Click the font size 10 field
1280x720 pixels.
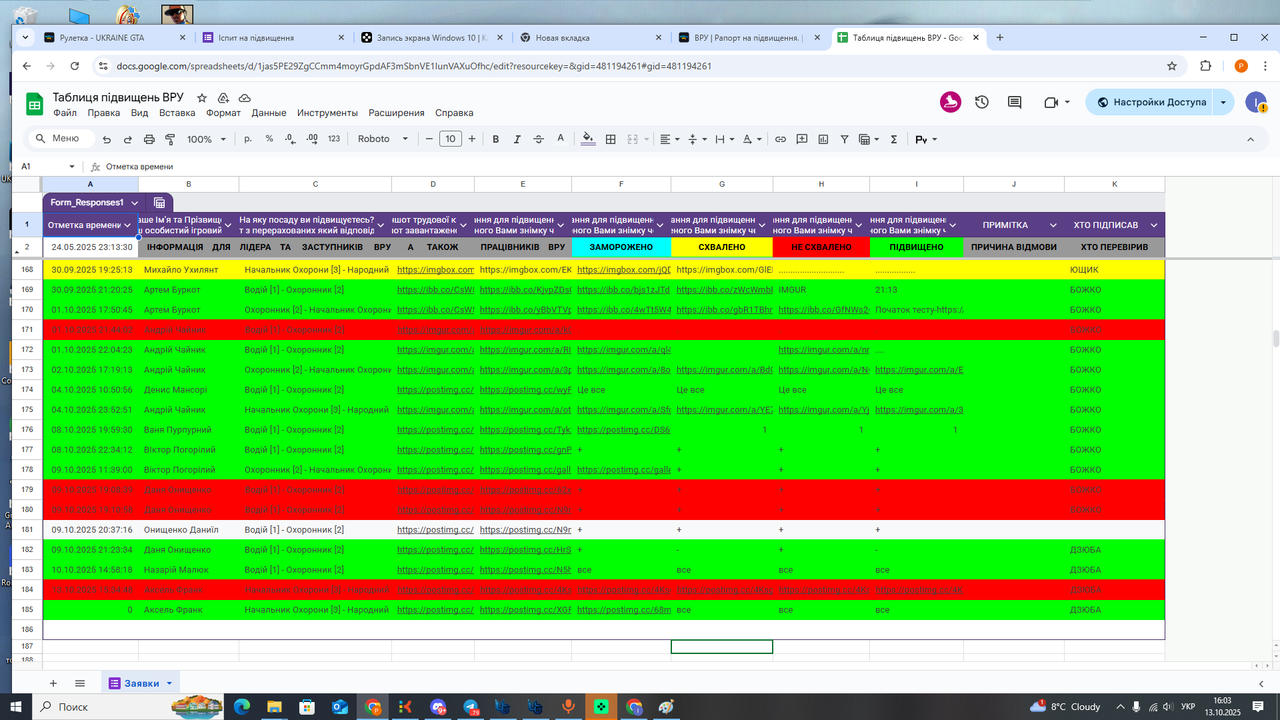click(450, 139)
